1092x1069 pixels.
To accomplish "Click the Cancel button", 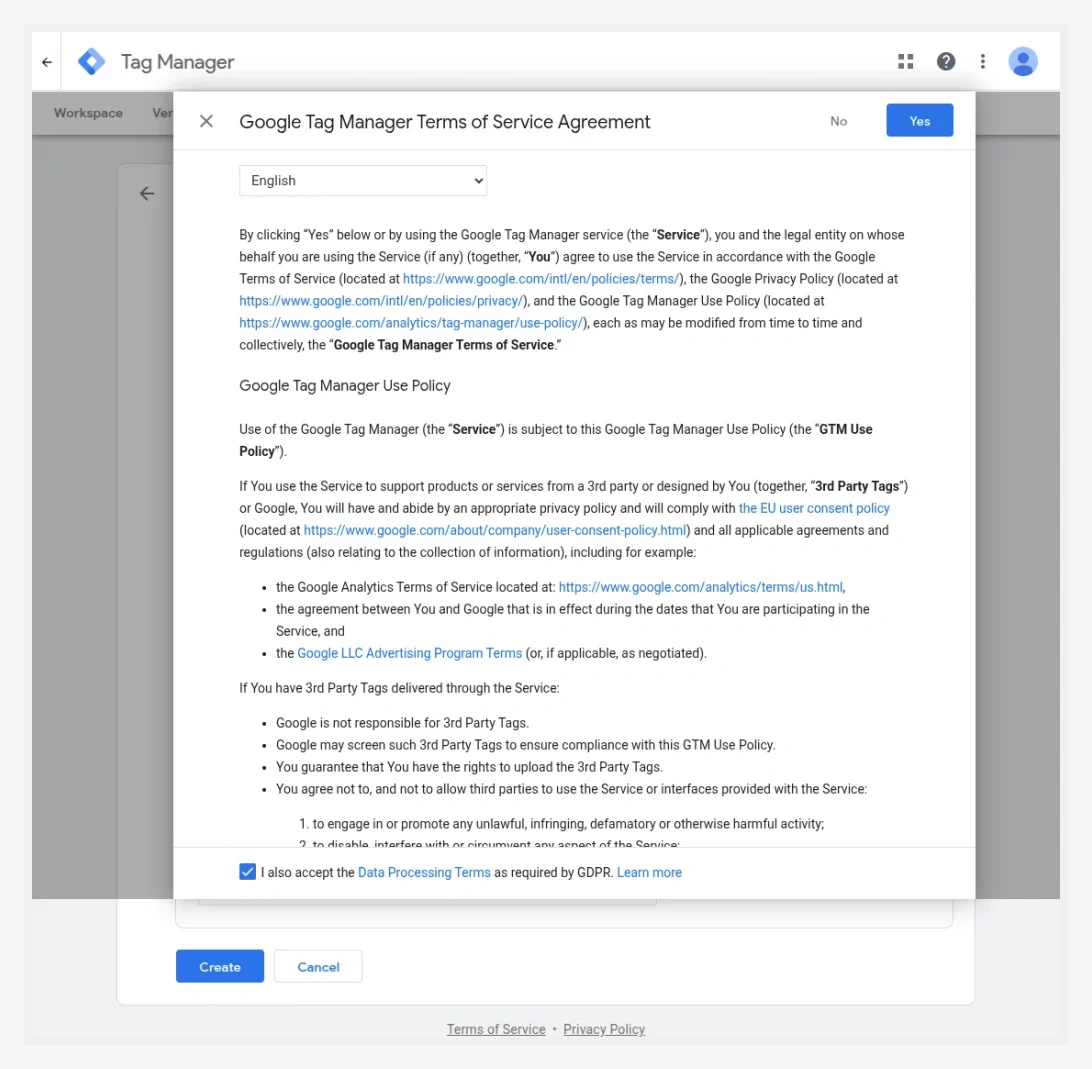I will coord(318,967).
